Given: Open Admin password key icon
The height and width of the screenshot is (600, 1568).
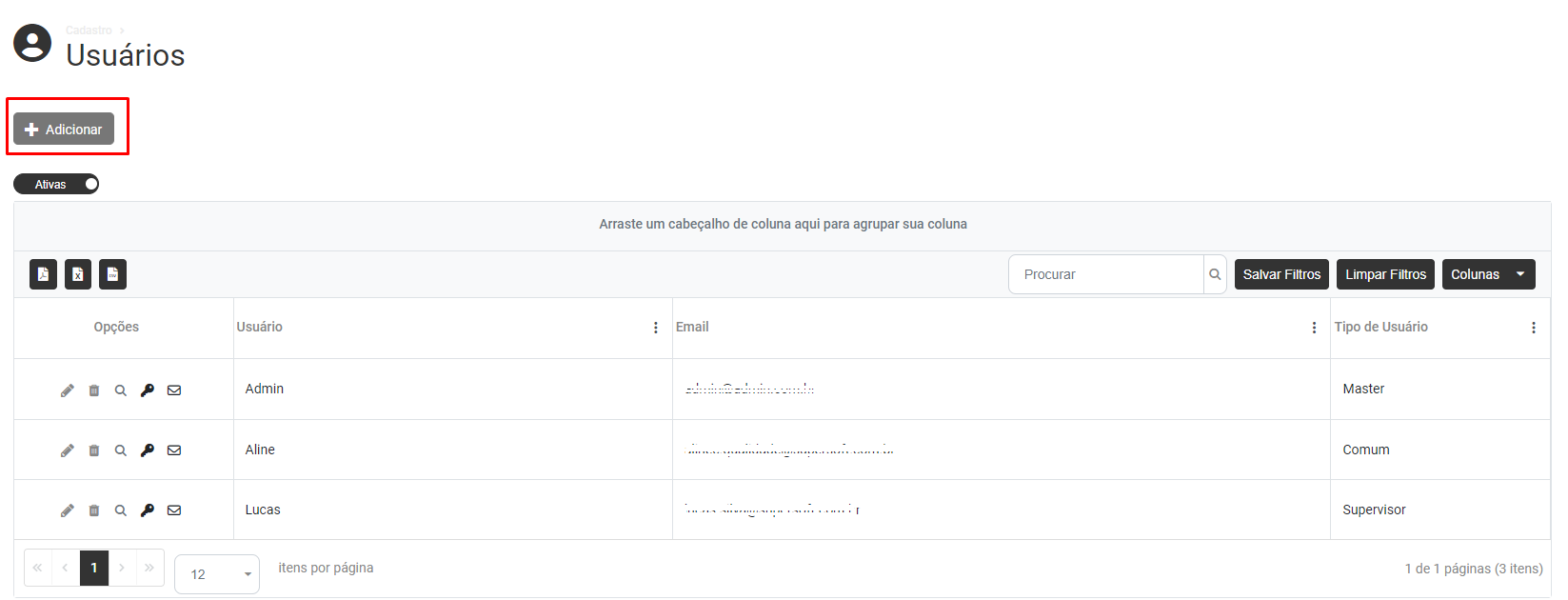Looking at the screenshot, I should tap(148, 390).
